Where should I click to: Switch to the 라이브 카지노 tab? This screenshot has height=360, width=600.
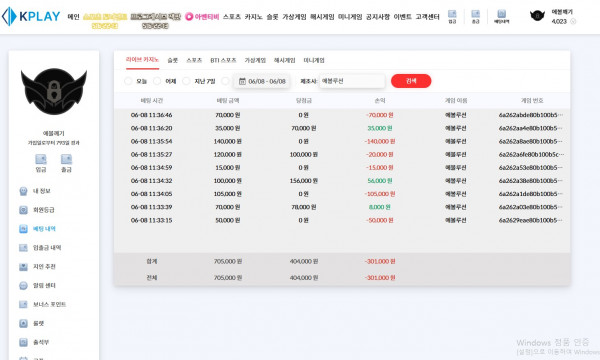142,60
